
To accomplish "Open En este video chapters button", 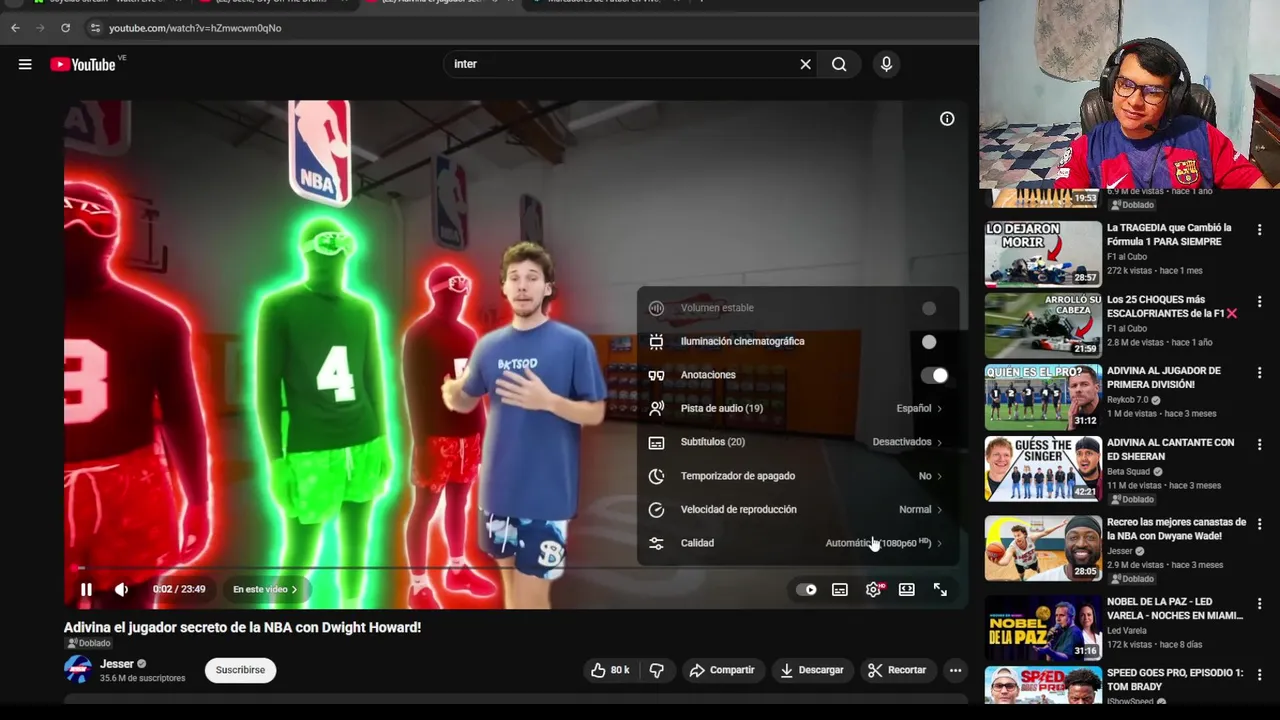I will tap(265, 589).
